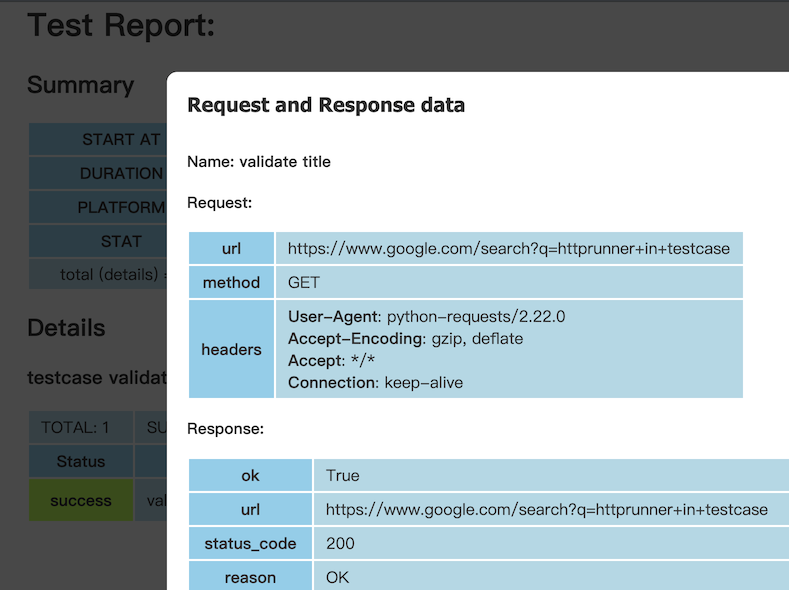
Task: Click the 'Request and Response data' heading
Action: pos(326,105)
